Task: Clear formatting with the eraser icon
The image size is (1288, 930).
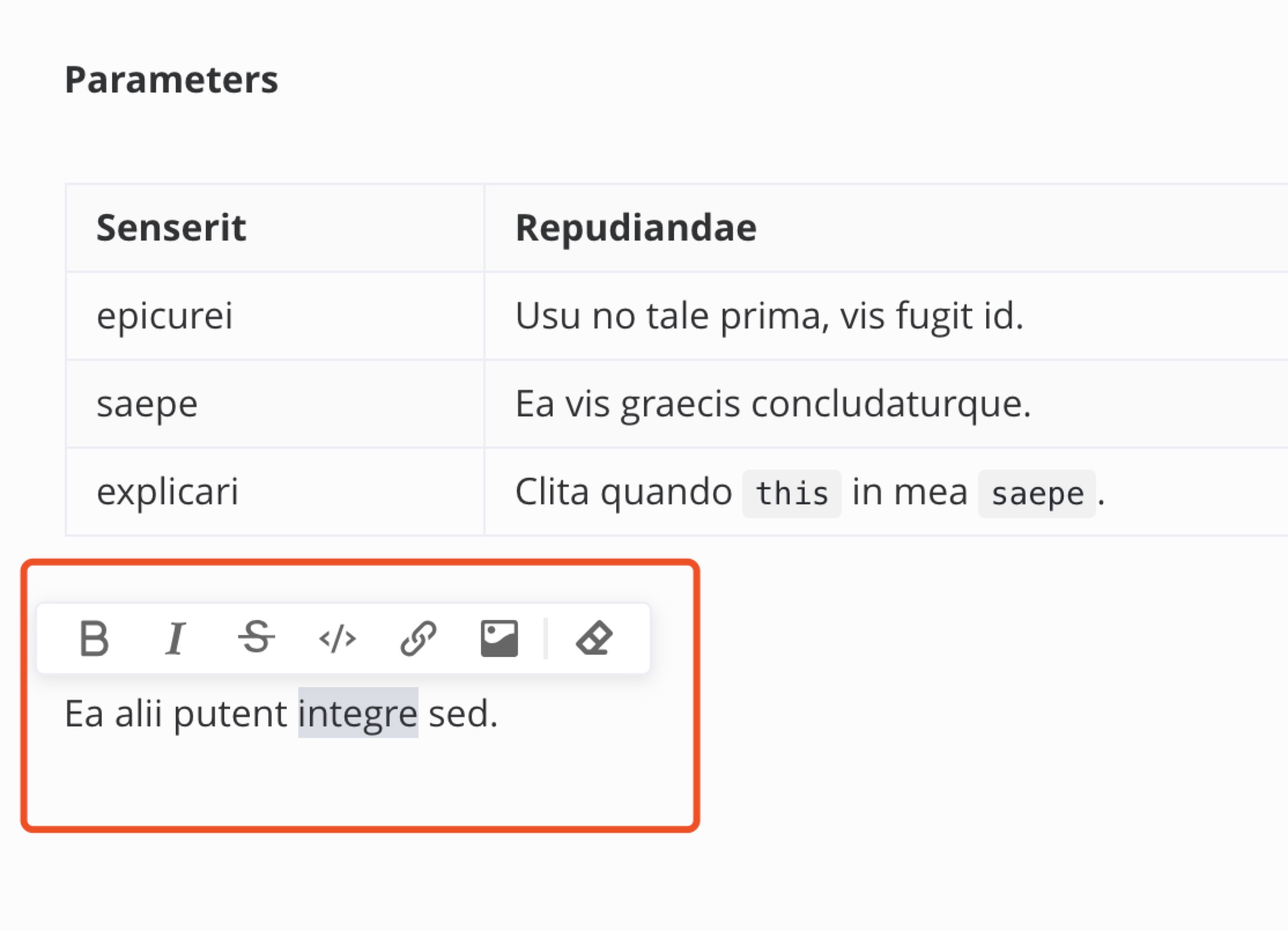Action: [595, 638]
